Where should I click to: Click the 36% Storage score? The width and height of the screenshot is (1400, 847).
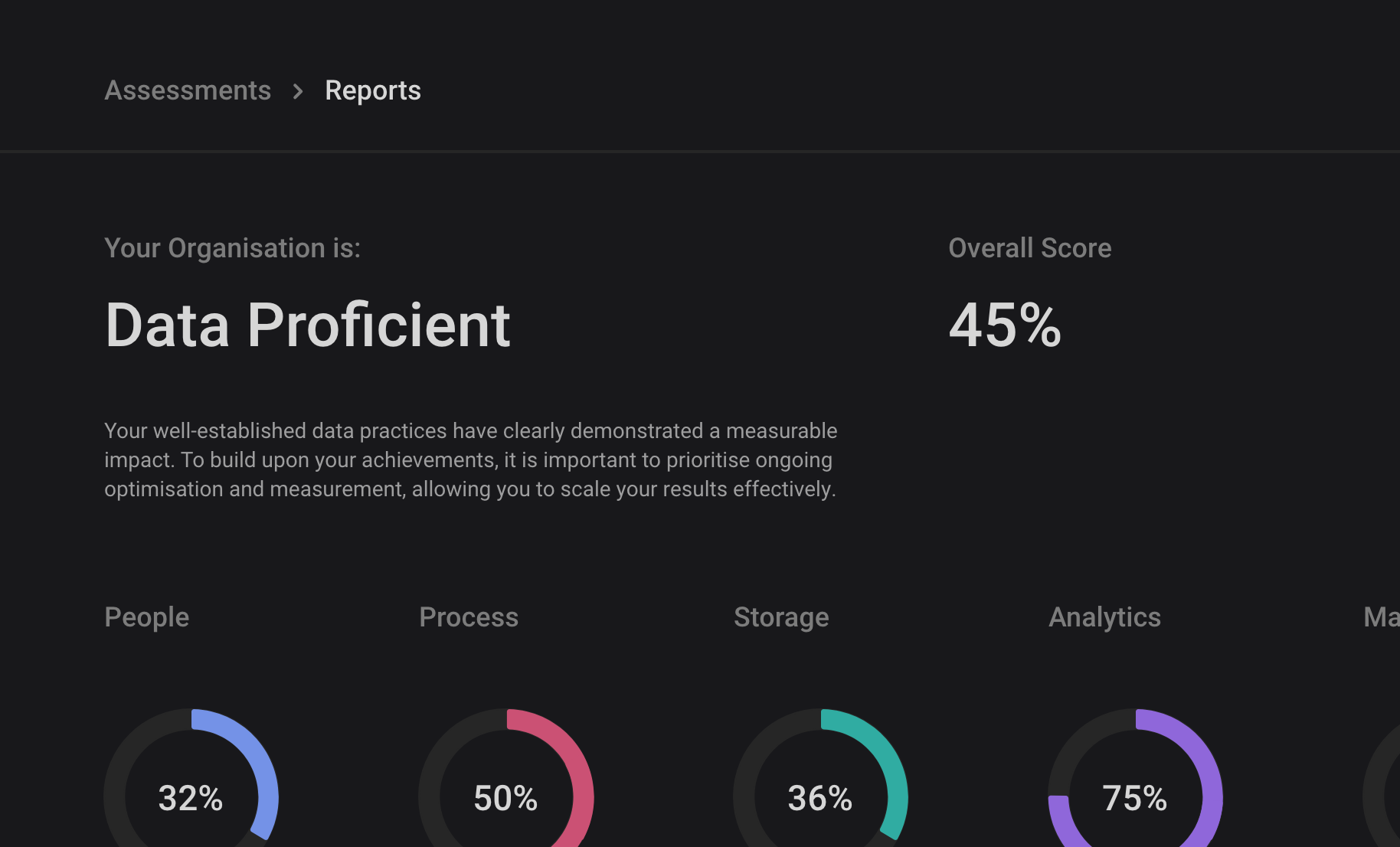coord(820,798)
